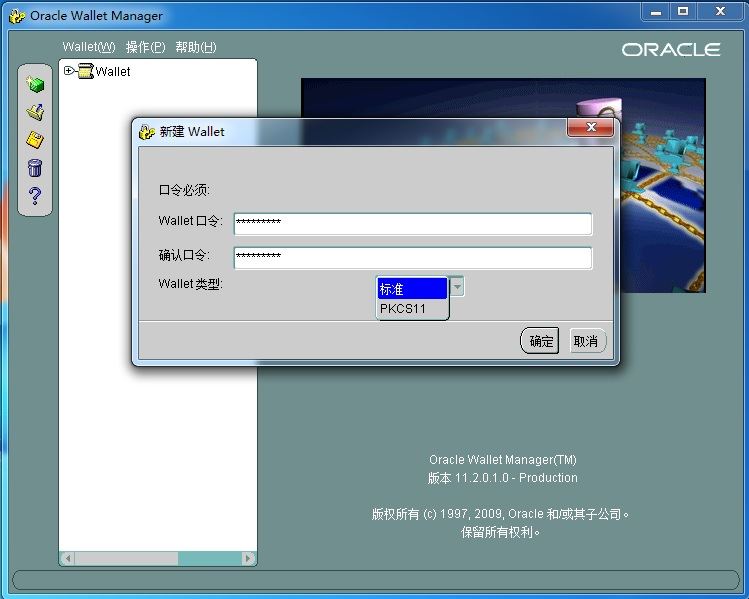Select the Wallet tree item label

pos(113,72)
